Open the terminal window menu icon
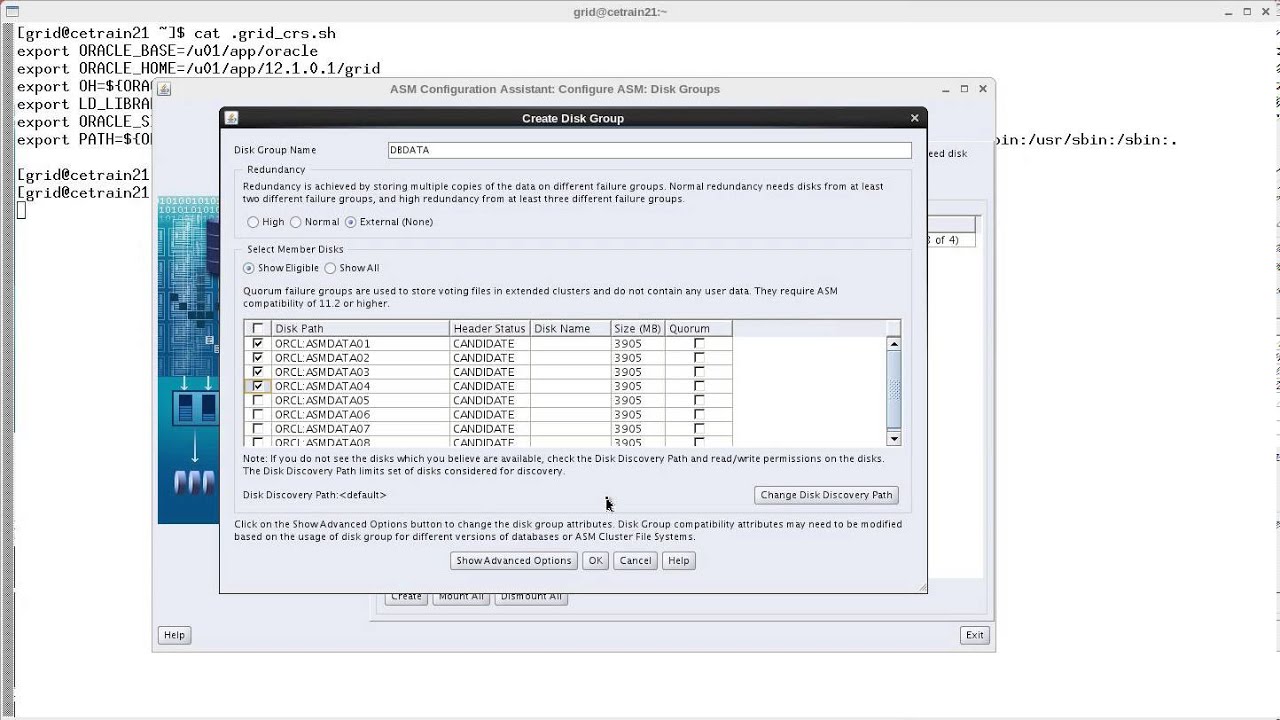1280x720 pixels. coord(12,12)
